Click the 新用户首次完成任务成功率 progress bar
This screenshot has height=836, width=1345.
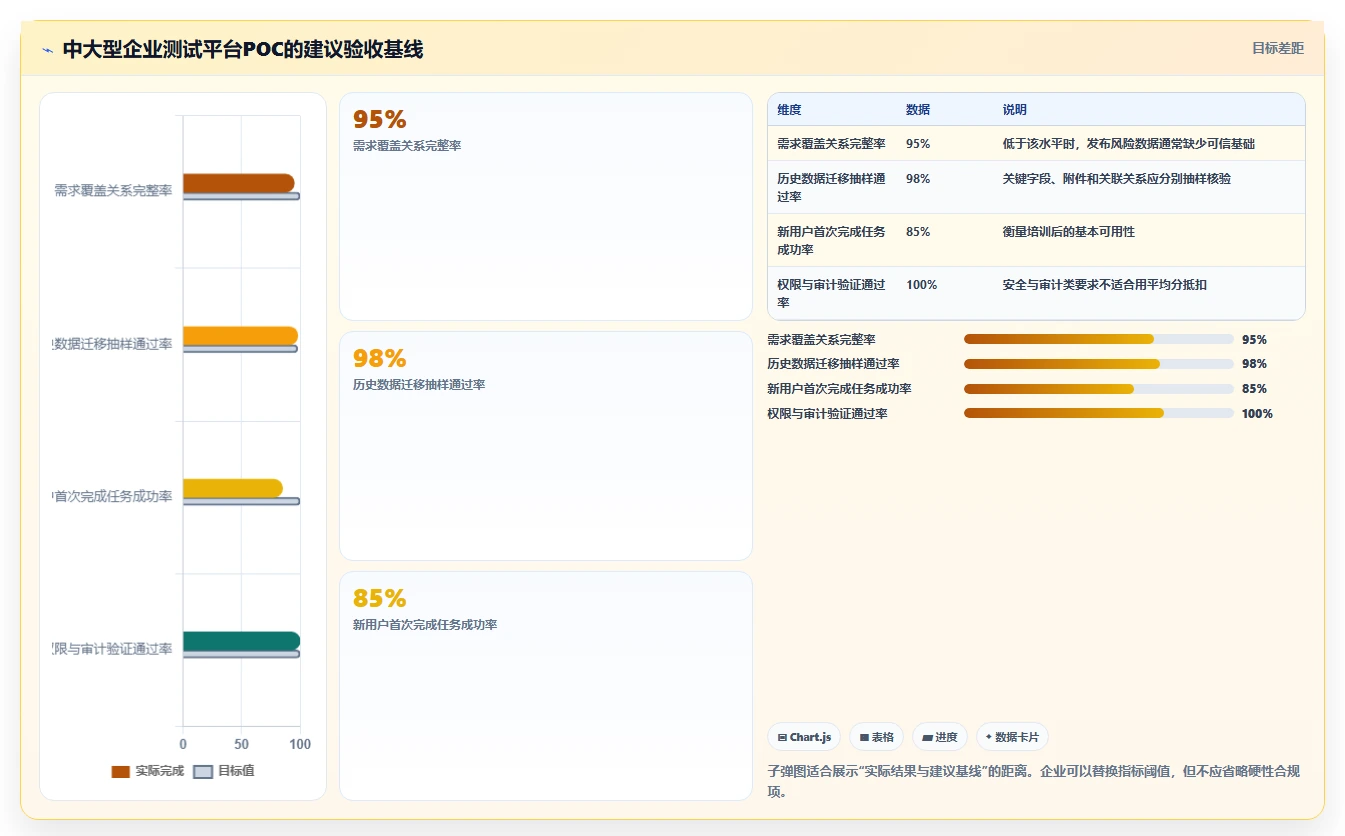(x=1098, y=389)
